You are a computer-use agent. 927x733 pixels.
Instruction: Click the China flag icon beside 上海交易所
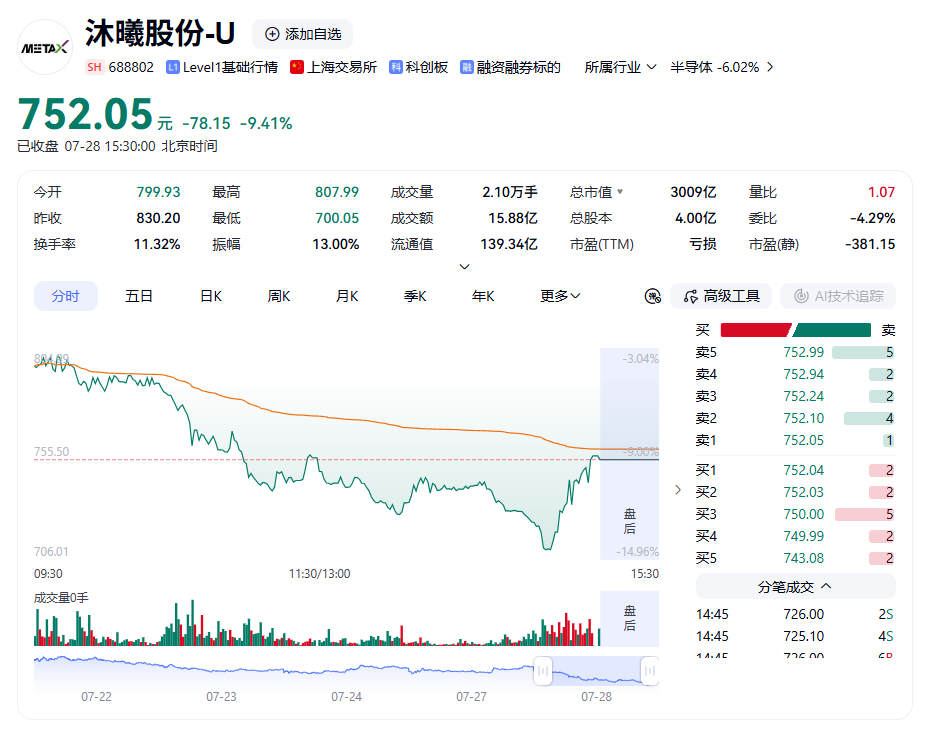[296, 67]
